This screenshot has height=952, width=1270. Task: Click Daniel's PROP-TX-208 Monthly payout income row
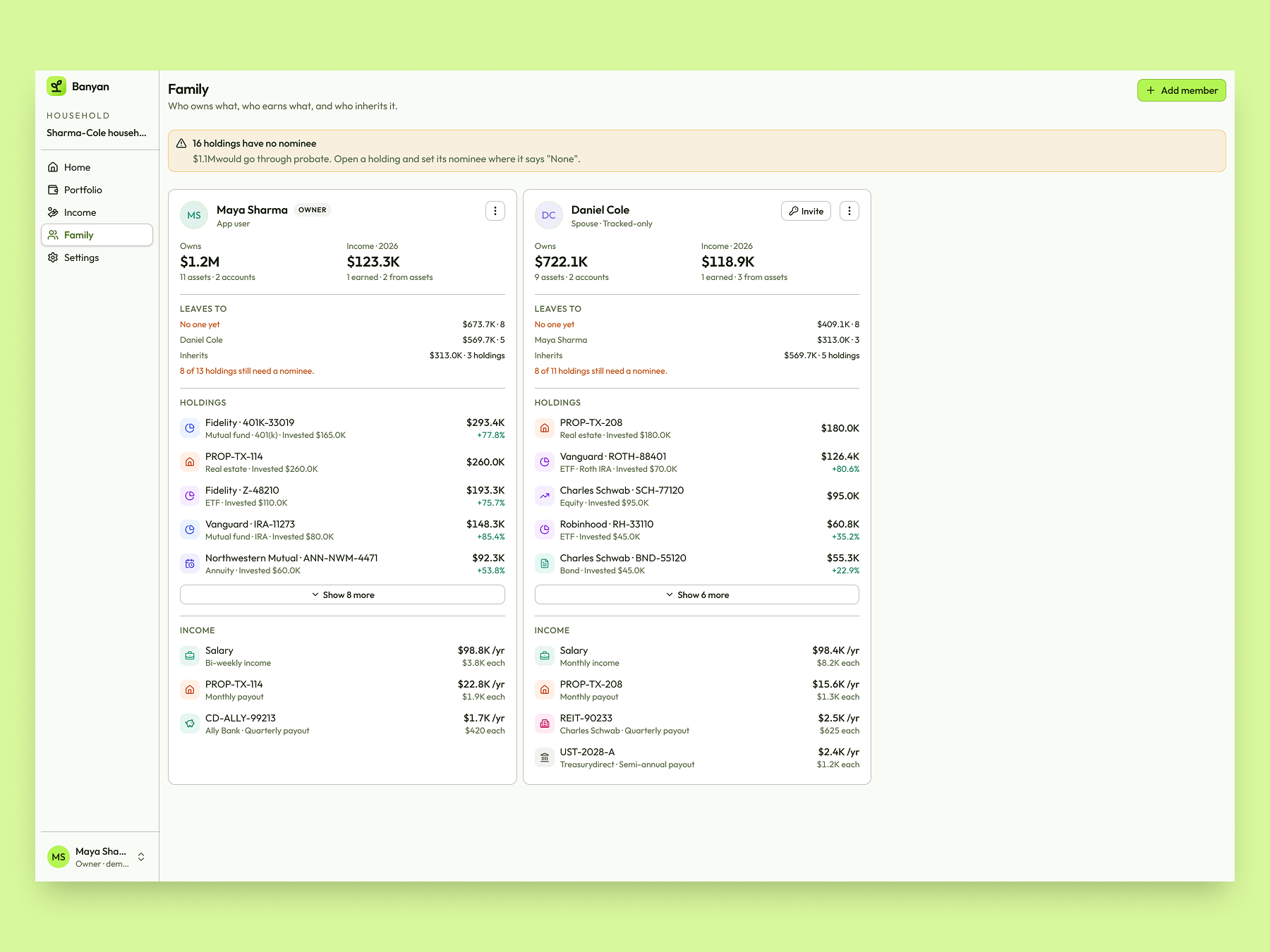(x=697, y=690)
